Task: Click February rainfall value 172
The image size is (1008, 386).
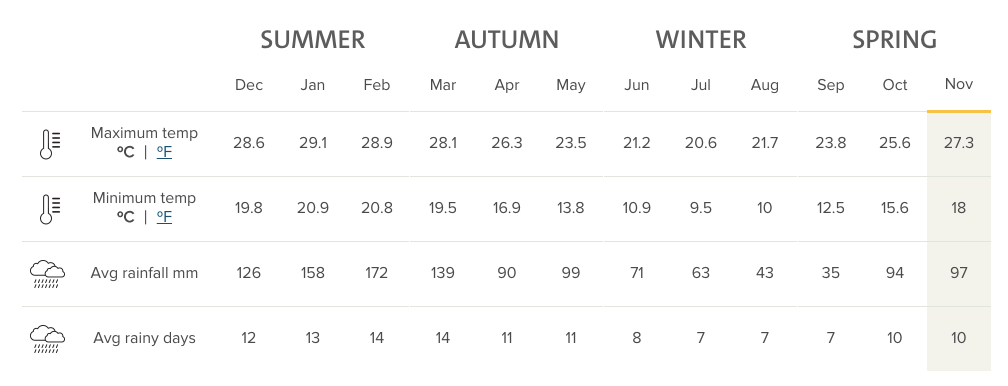Action: tap(376, 273)
